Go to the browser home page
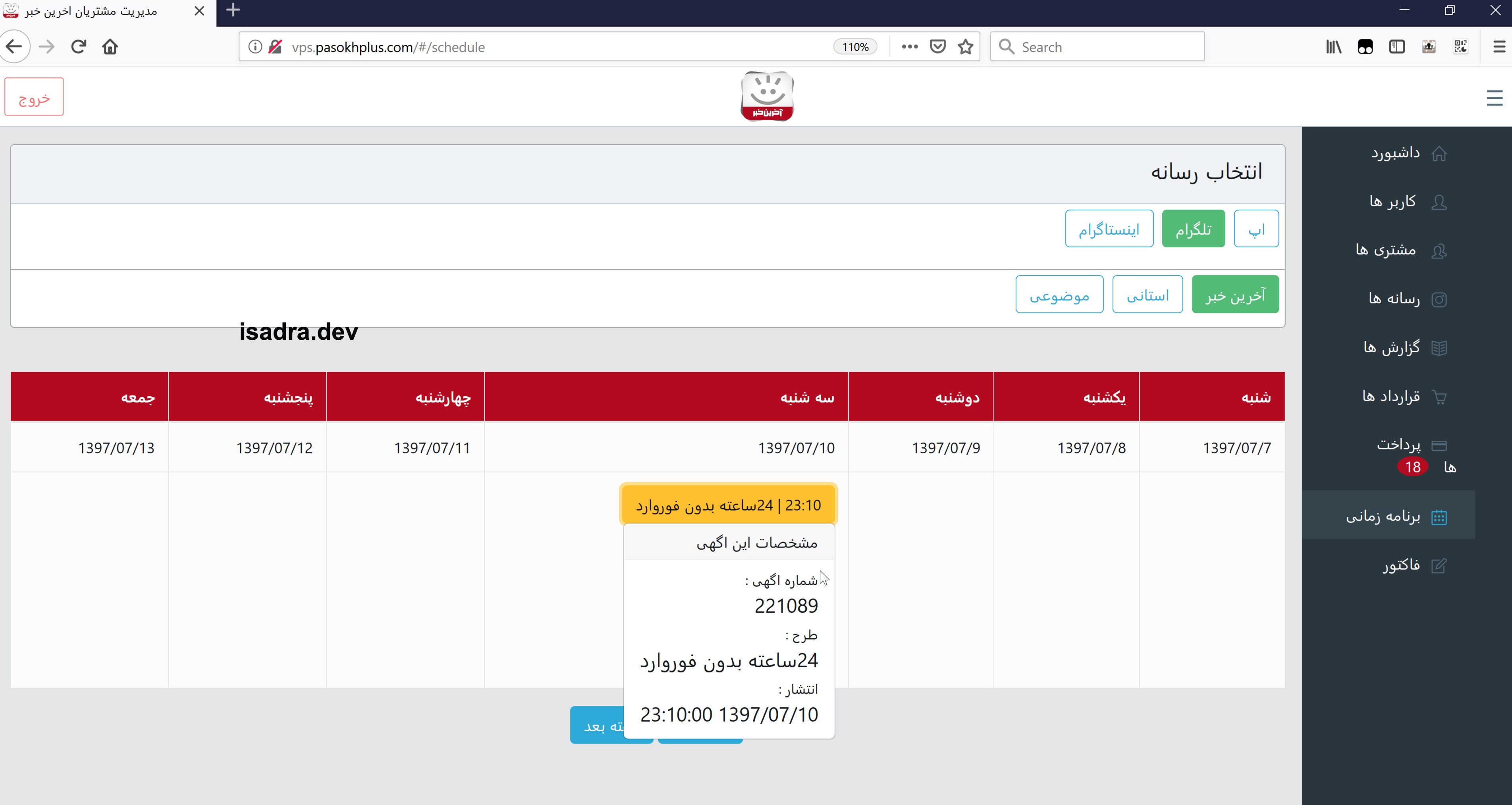This screenshot has width=1512, height=805. coord(110,47)
